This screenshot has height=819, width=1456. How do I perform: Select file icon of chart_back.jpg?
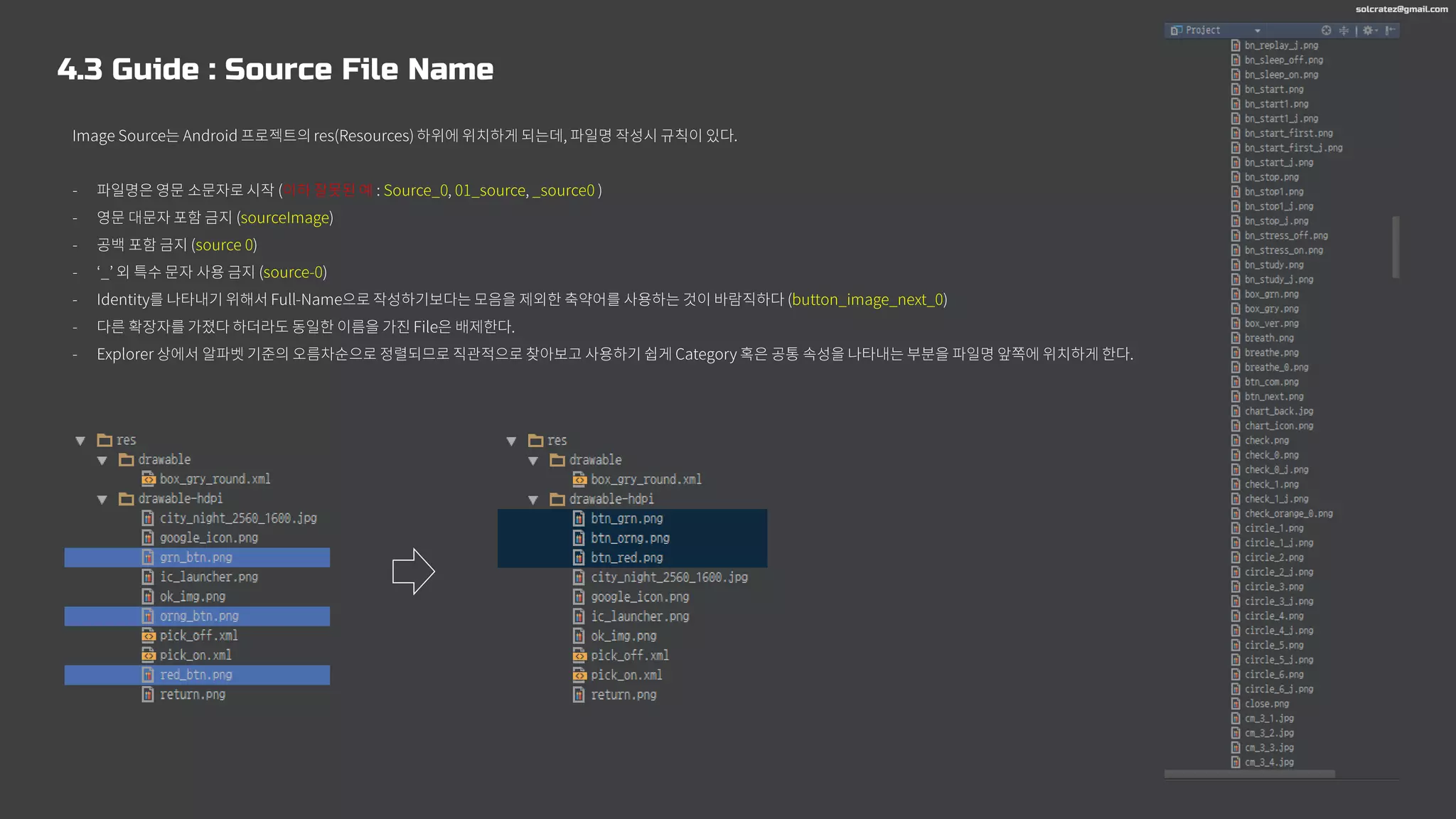(1236, 412)
